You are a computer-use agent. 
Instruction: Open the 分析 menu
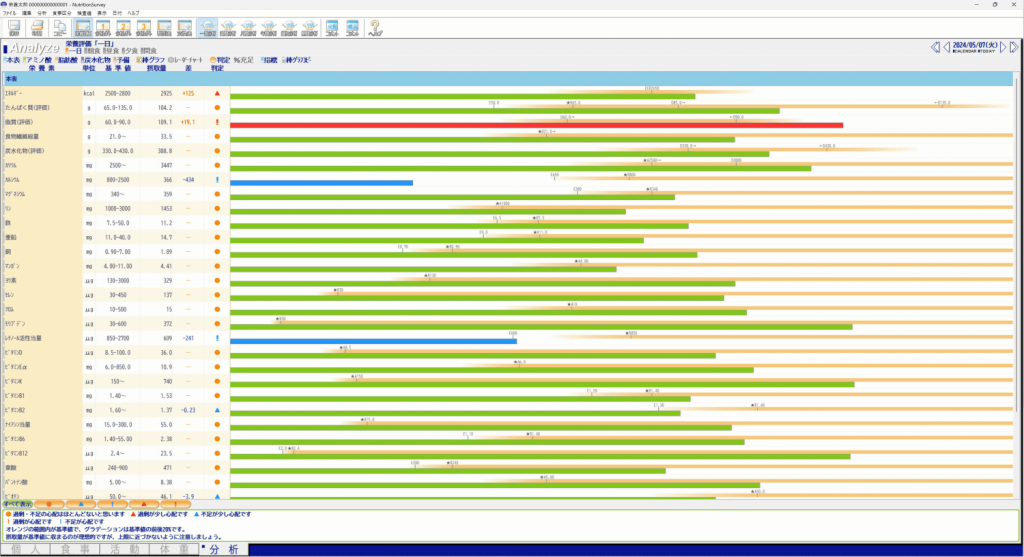[x=42, y=13]
